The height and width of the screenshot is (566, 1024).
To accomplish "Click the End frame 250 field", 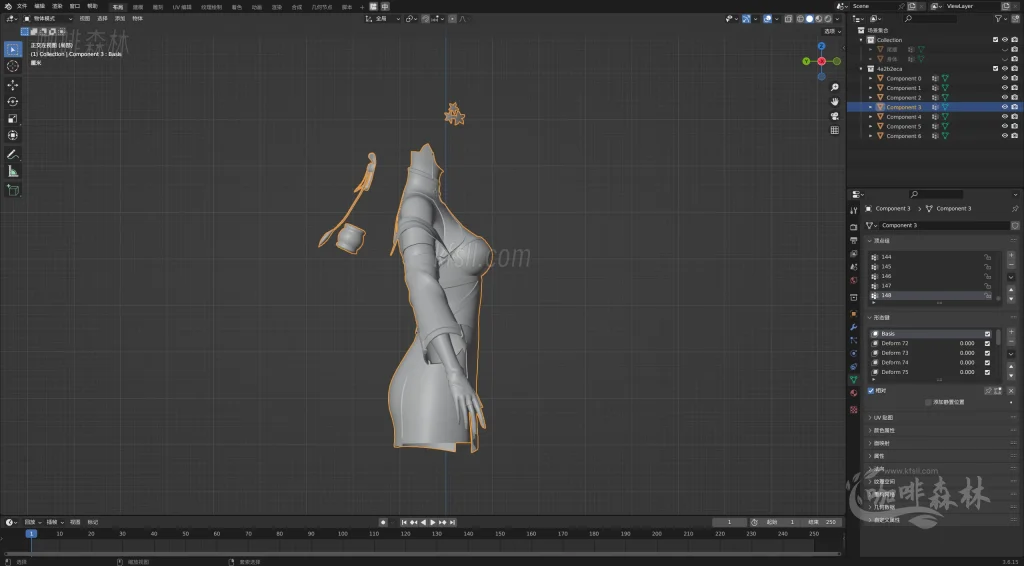I will (x=822, y=522).
